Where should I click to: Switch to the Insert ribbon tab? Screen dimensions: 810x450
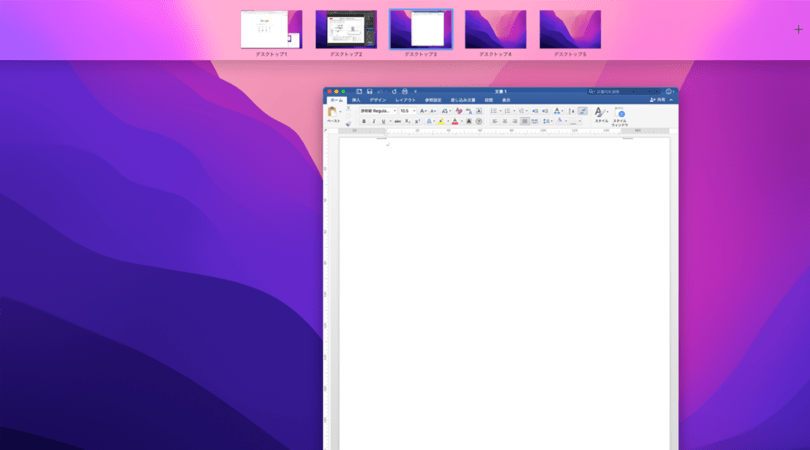356,100
